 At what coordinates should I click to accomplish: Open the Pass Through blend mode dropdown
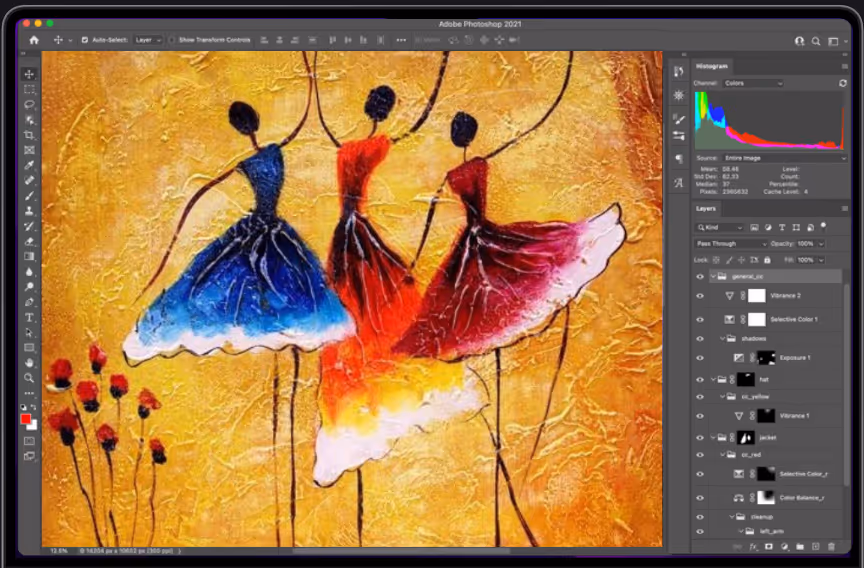coord(731,243)
